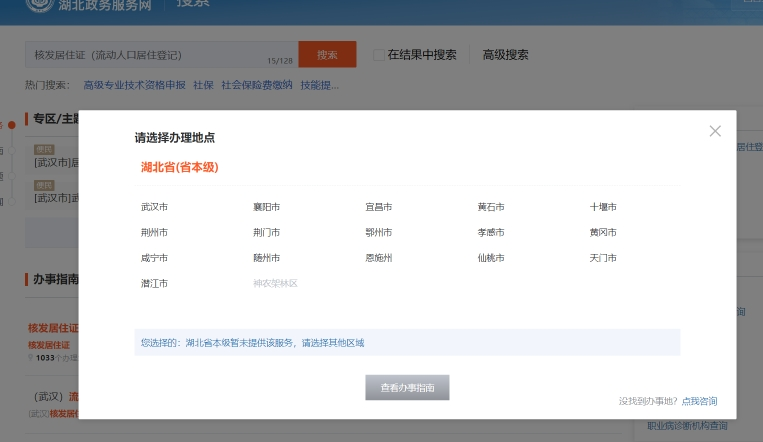
Task: Choose 黄石市 as location
Action: pyautogui.click(x=491, y=207)
